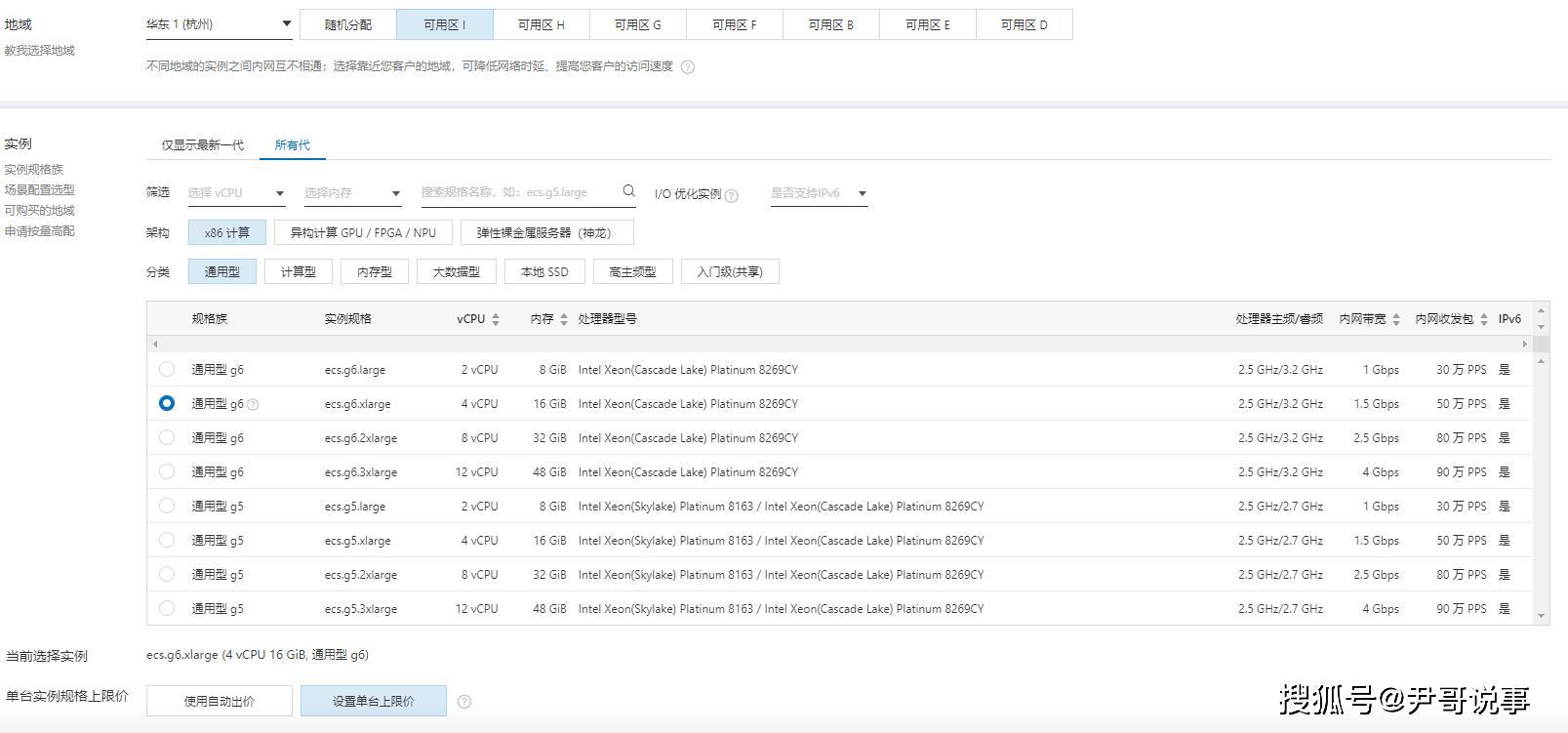Select 内存型 category

click(375, 271)
